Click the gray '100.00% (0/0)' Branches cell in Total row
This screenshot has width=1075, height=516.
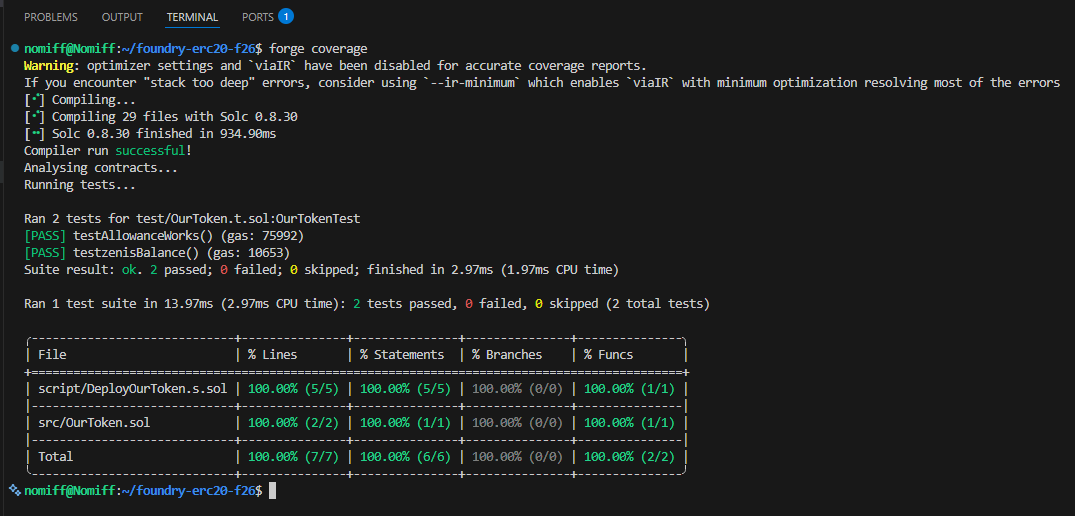[x=518, y=456]
